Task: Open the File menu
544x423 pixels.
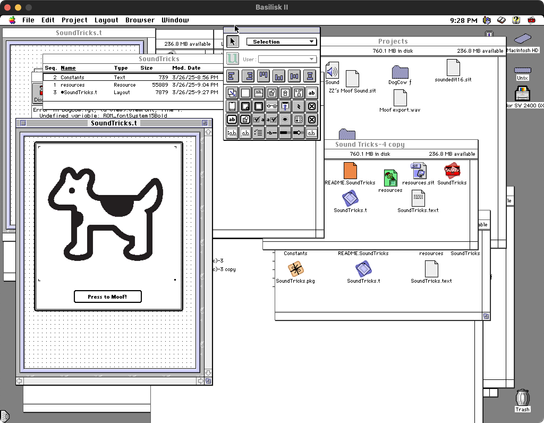Action: click(28, 20)
